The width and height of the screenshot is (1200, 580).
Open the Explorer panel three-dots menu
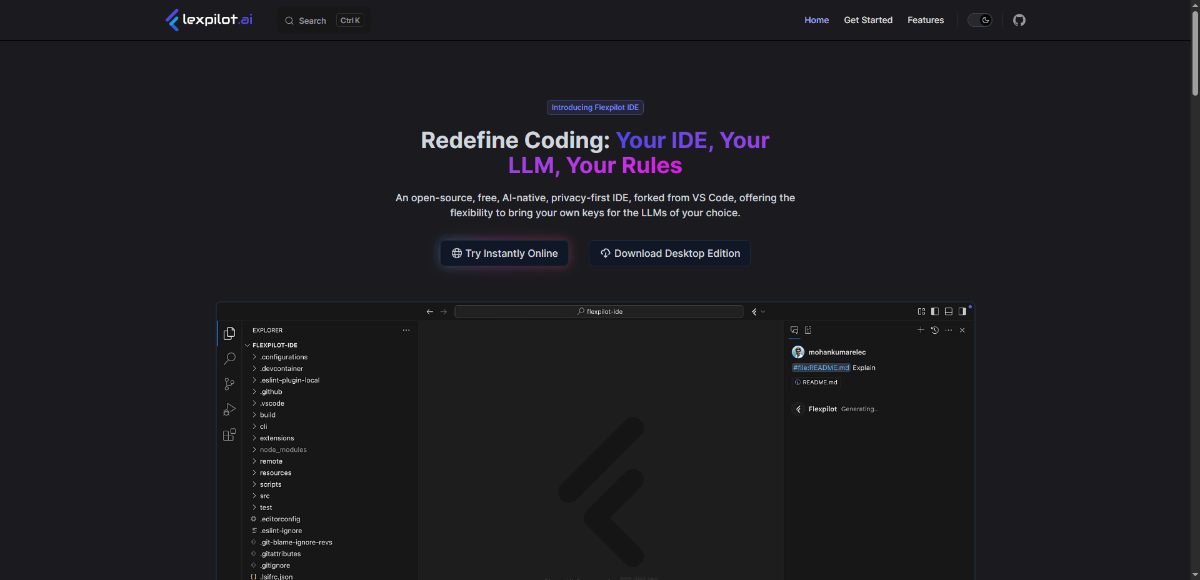point(406,330)
